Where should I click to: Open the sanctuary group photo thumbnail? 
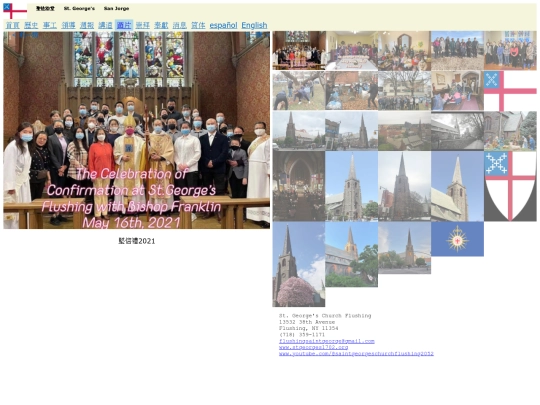[x=299, y=50]
